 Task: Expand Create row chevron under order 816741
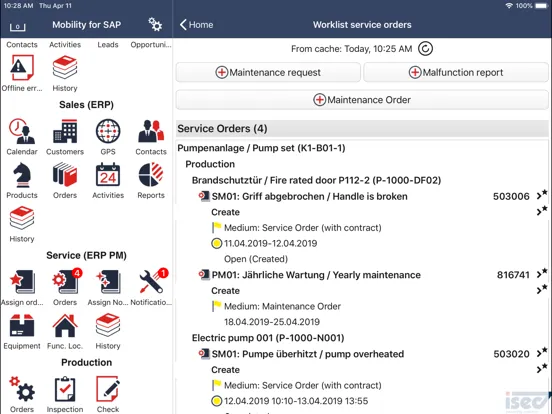(542, 289)
